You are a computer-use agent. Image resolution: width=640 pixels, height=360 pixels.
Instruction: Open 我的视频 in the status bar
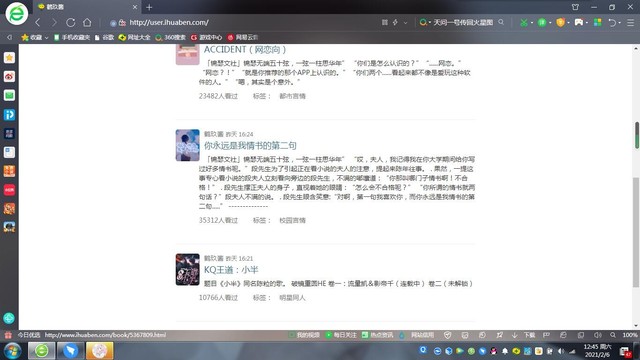pos(304,335)
